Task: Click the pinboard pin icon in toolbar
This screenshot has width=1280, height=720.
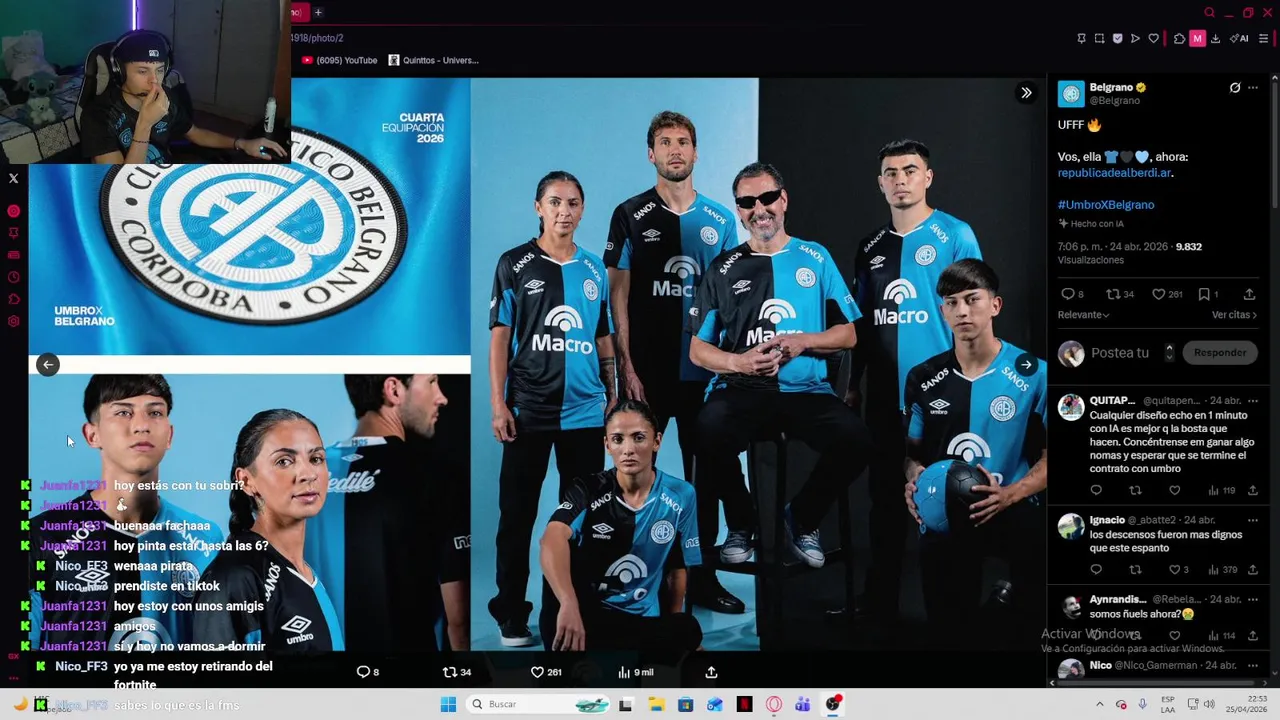Action: [x=1081, y=39]
